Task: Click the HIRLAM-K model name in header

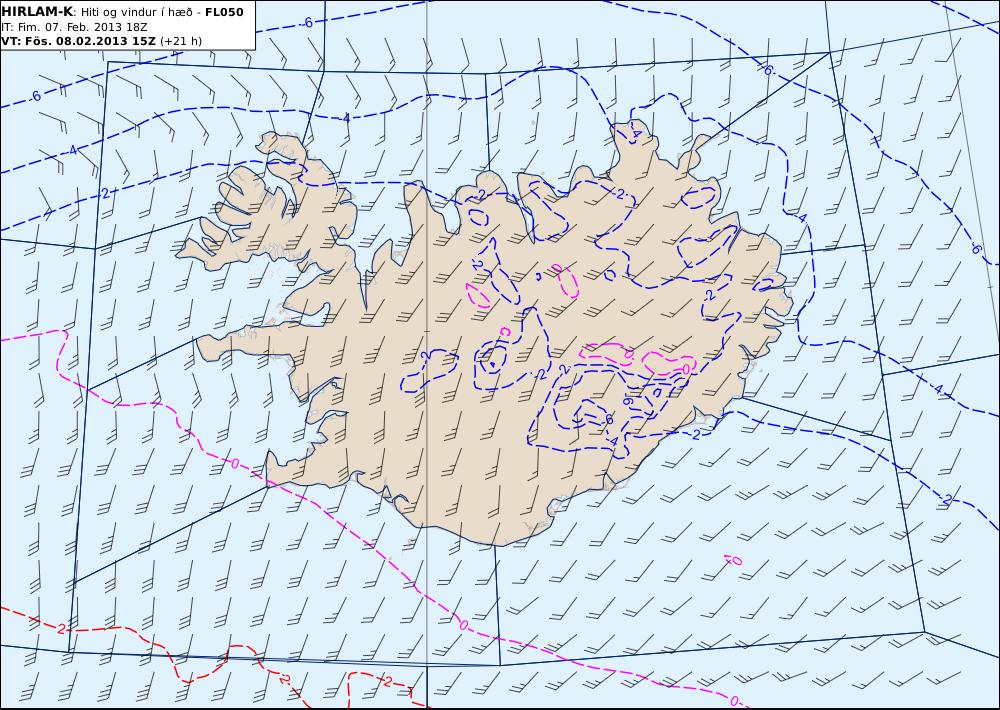Action: coord(37,11)
